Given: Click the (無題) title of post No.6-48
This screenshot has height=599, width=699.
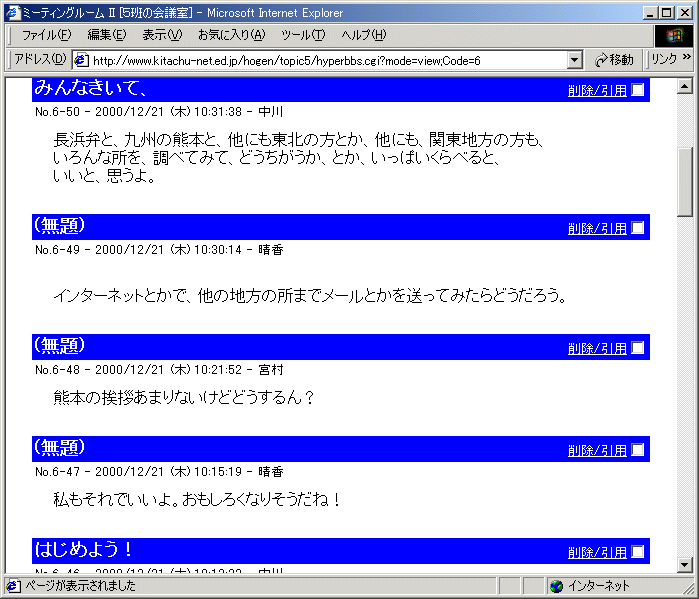Looking at the screenshot, I should (x=59, y=346).
